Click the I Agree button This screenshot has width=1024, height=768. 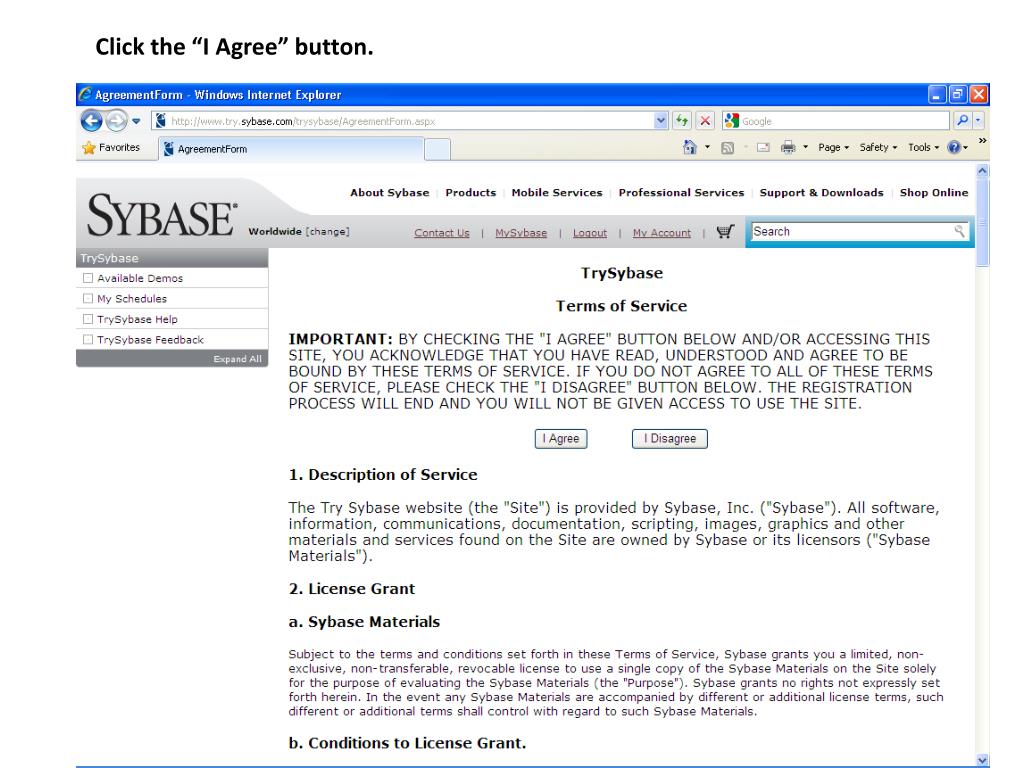[561, 439]
